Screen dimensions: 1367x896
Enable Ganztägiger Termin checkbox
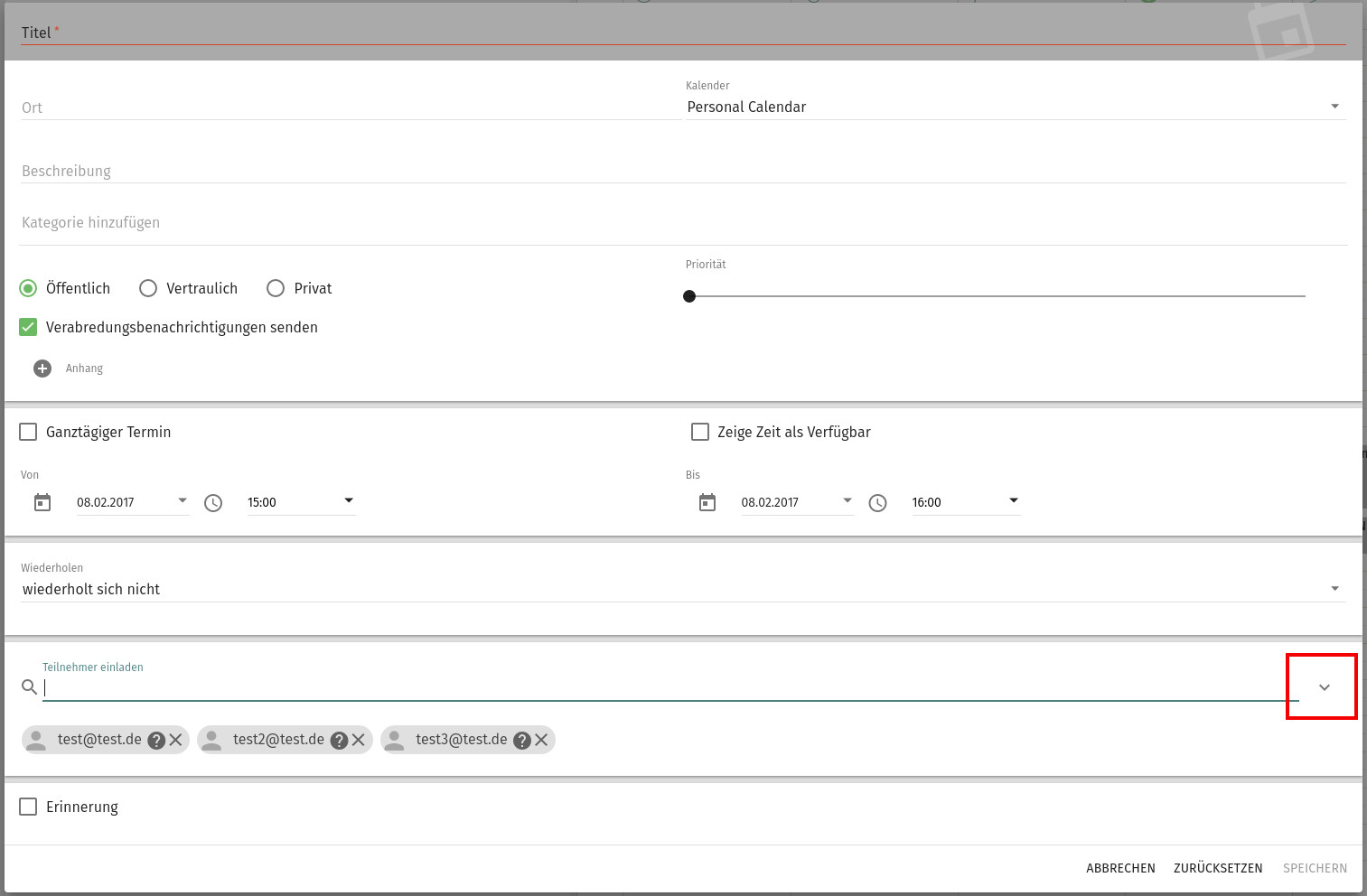click(29, 432)
